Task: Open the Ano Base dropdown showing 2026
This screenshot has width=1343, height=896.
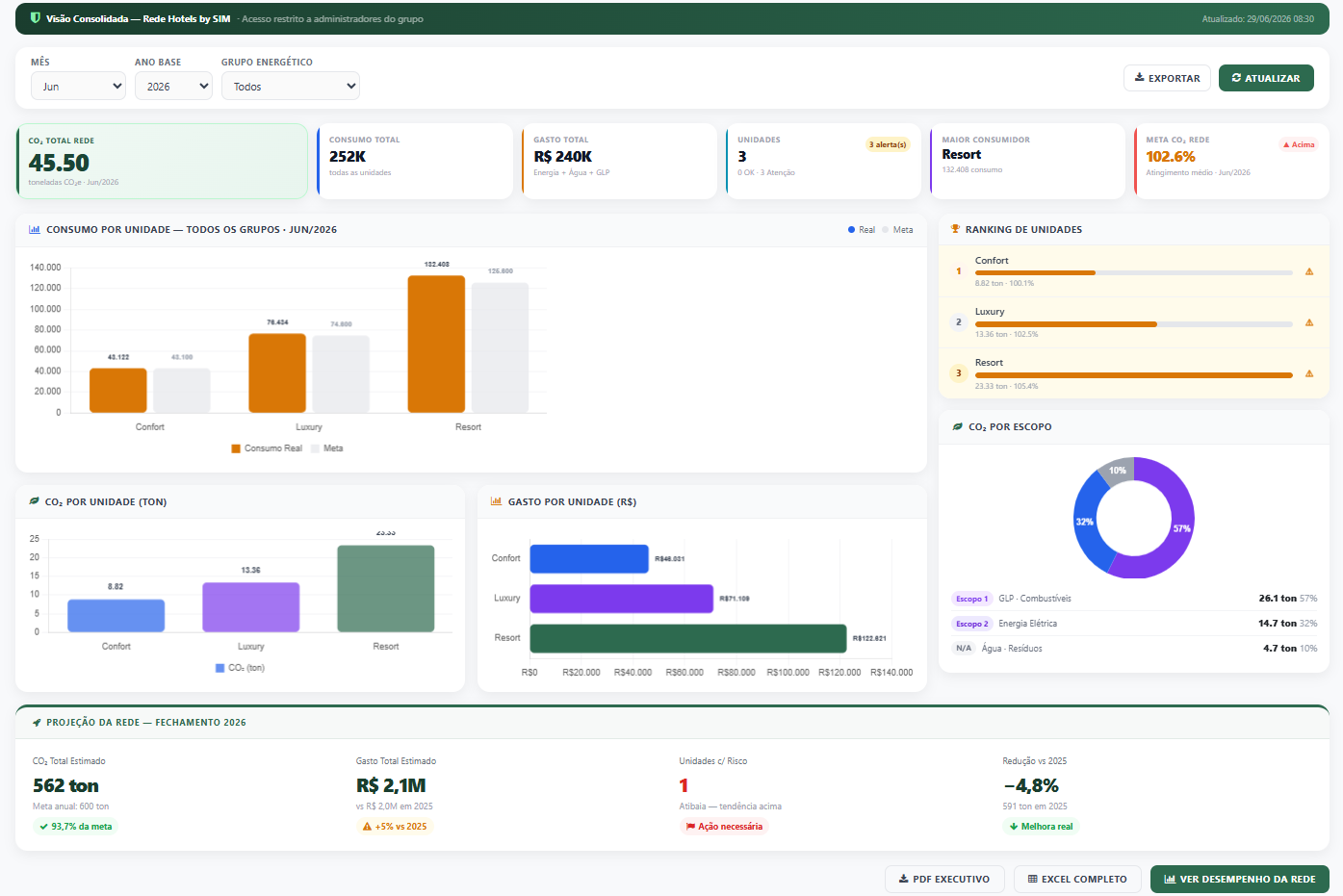Action: [x=173, y=86]
